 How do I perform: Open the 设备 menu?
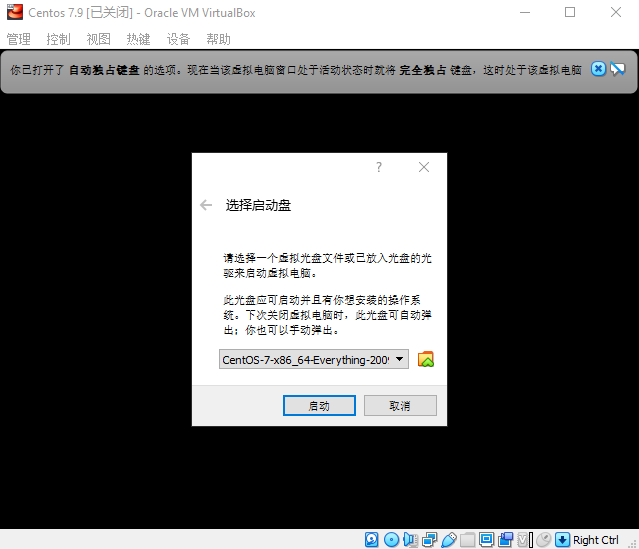[x=178, y=39]
